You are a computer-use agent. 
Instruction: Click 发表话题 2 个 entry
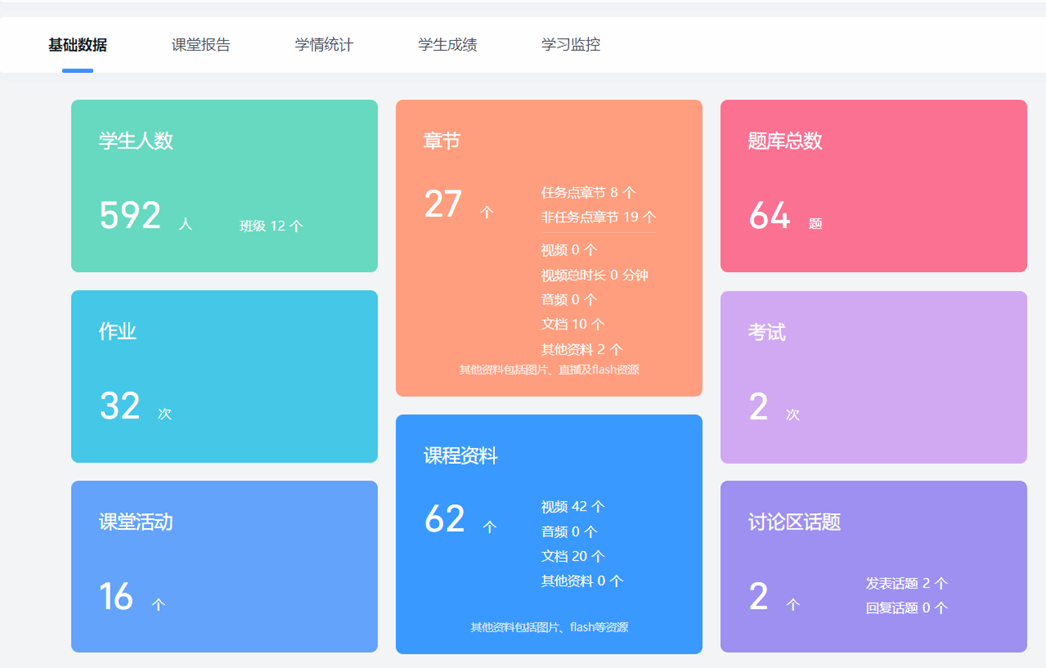pyautogui.click(x=907, y=583)
